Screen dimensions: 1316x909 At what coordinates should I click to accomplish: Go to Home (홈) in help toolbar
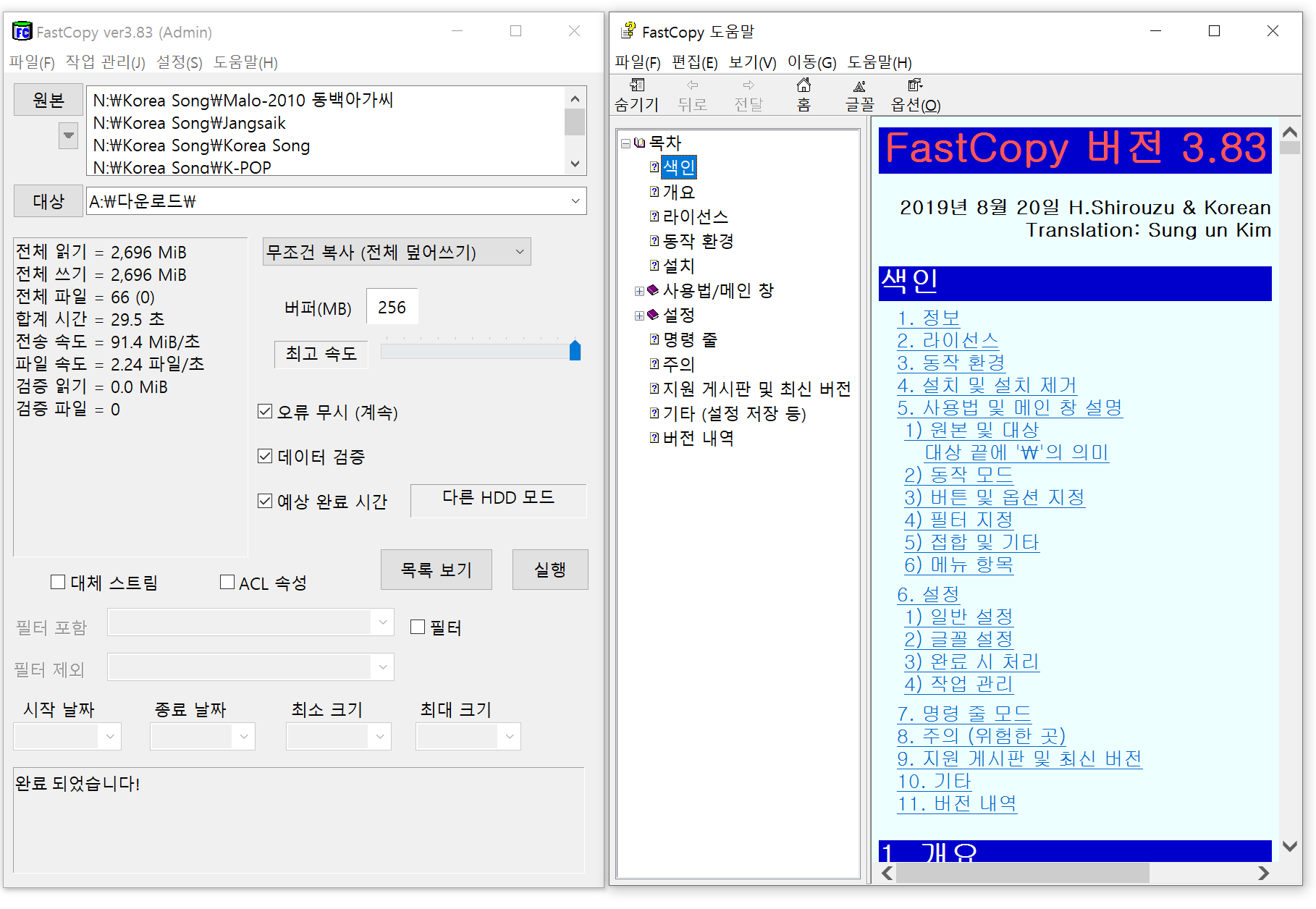point(803,85)
